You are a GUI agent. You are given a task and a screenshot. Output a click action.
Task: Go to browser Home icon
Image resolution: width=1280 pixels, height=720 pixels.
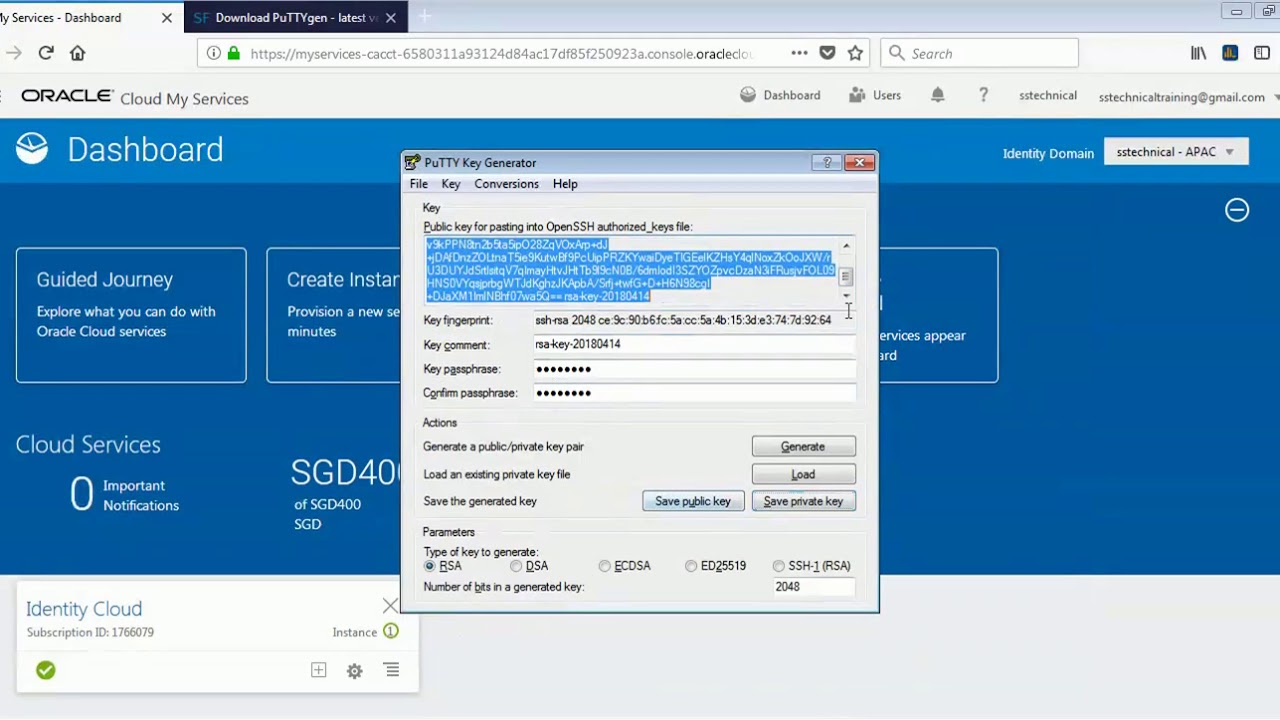(x=77, y=53)
